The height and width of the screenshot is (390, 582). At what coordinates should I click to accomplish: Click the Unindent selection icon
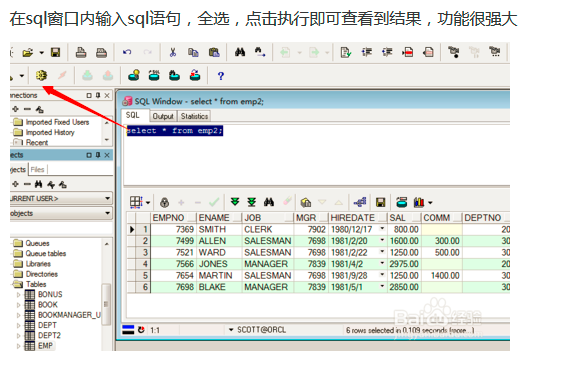point(387,52)
